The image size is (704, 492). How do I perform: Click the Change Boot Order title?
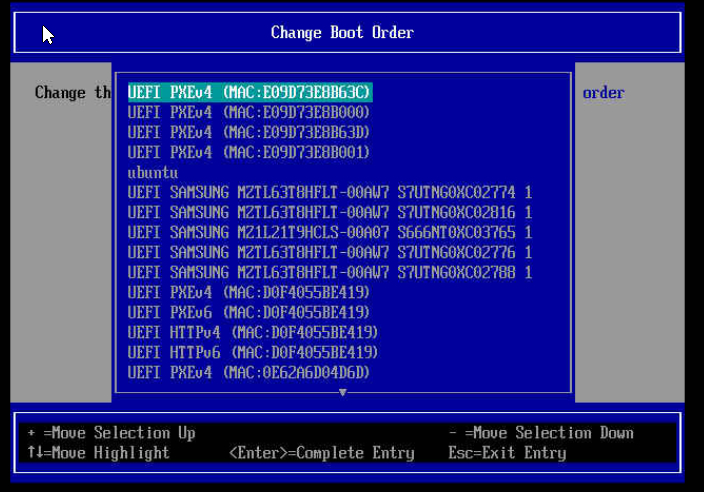tap(342, 32)
